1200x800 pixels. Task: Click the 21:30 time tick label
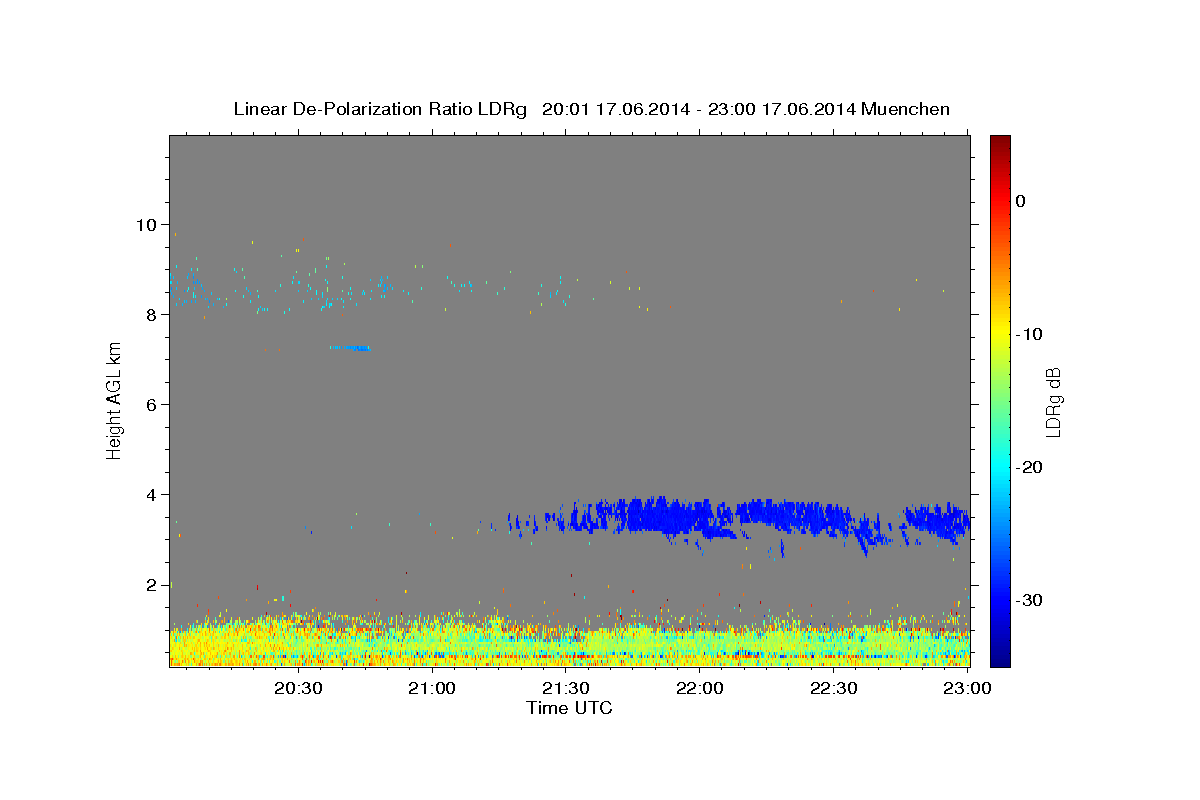pyautogui.click(x=566, y=689)
